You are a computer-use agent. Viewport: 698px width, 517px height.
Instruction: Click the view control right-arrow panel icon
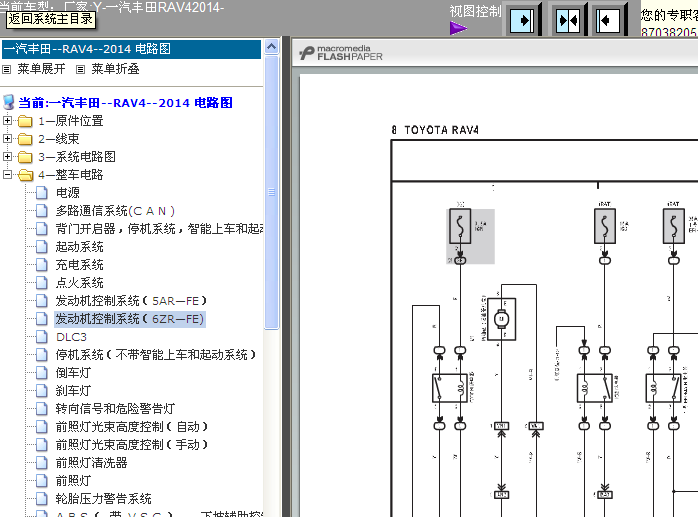coord(522,20)
